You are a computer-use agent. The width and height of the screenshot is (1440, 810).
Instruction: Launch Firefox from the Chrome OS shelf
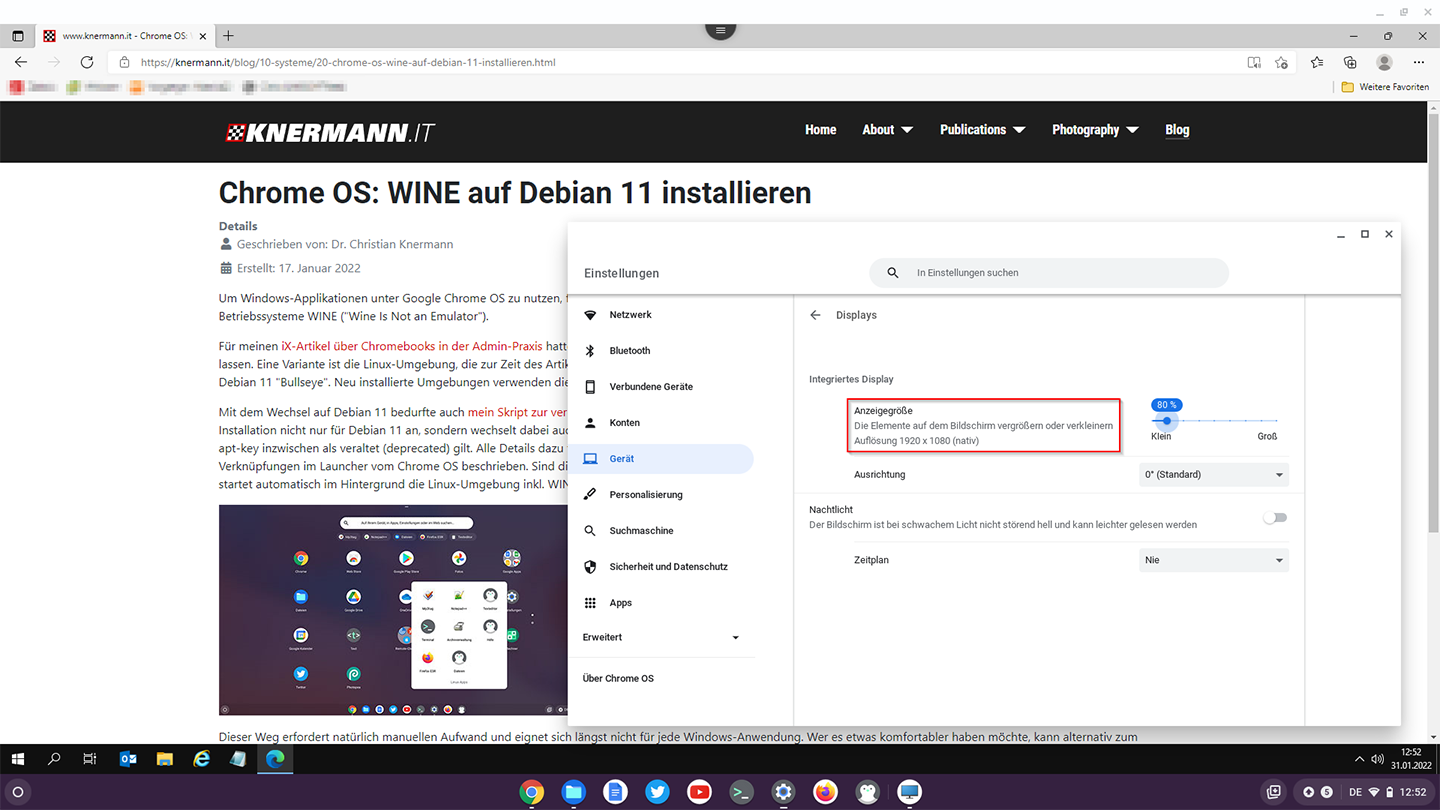825,792
